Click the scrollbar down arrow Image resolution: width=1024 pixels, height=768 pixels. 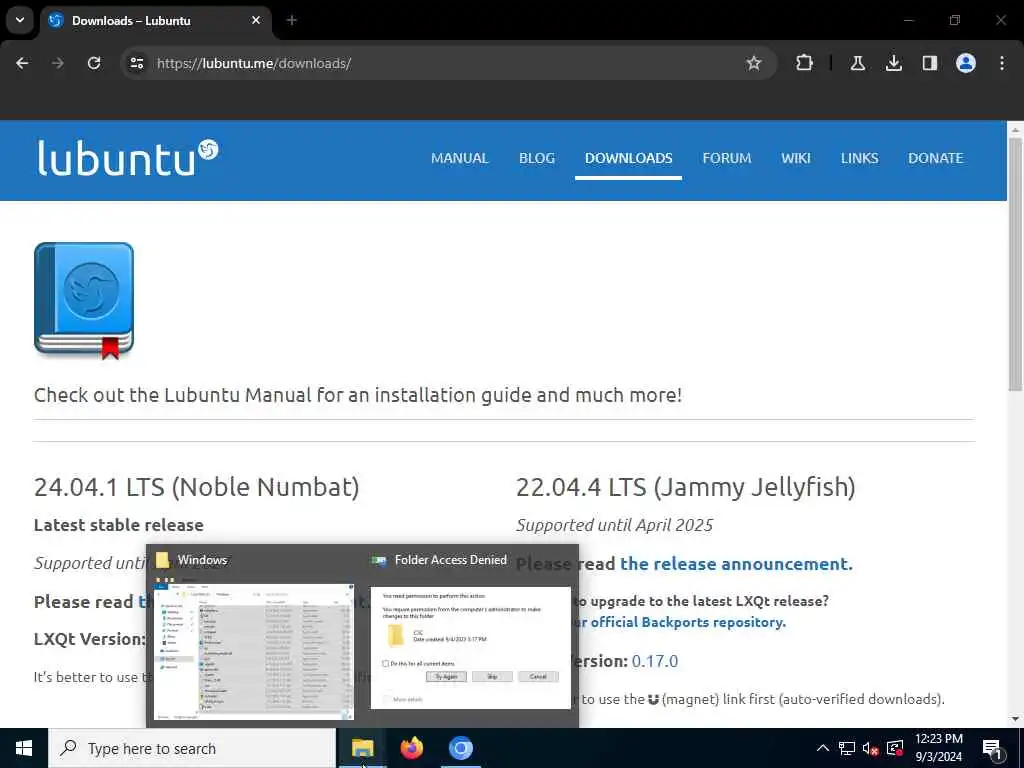[1015, 719]
